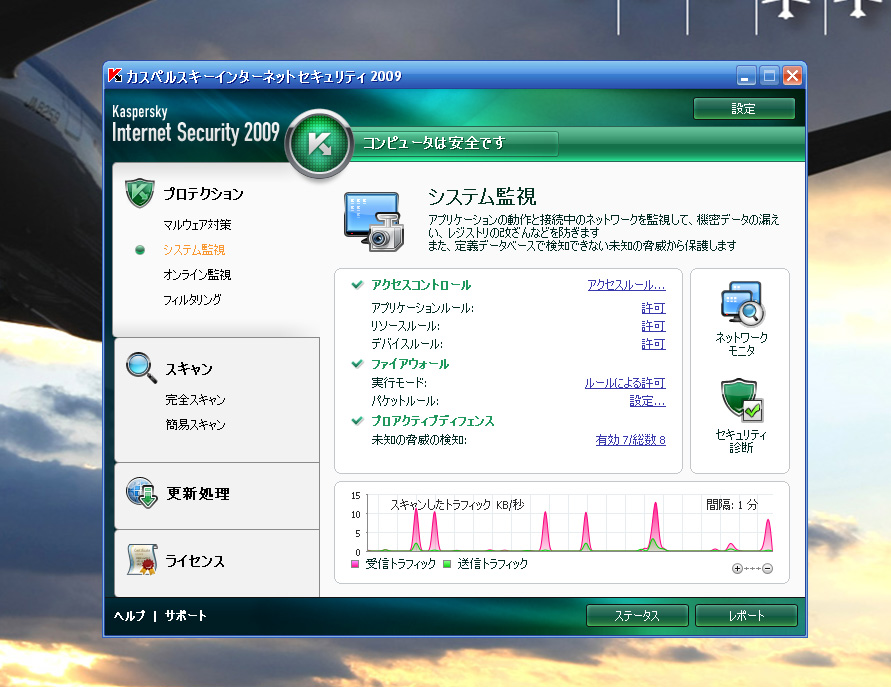The image size is (891, 687).
Task: Click the green 送信トラフィック legend swatch
Action: tap(447, 564)
